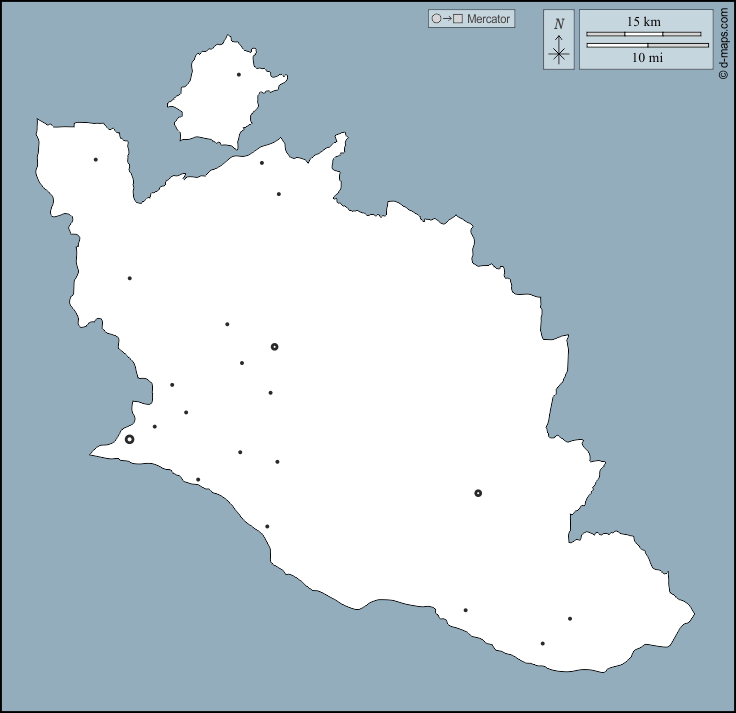
Task: Click the Mercator projection label
Action: click(x=488, y=19)
